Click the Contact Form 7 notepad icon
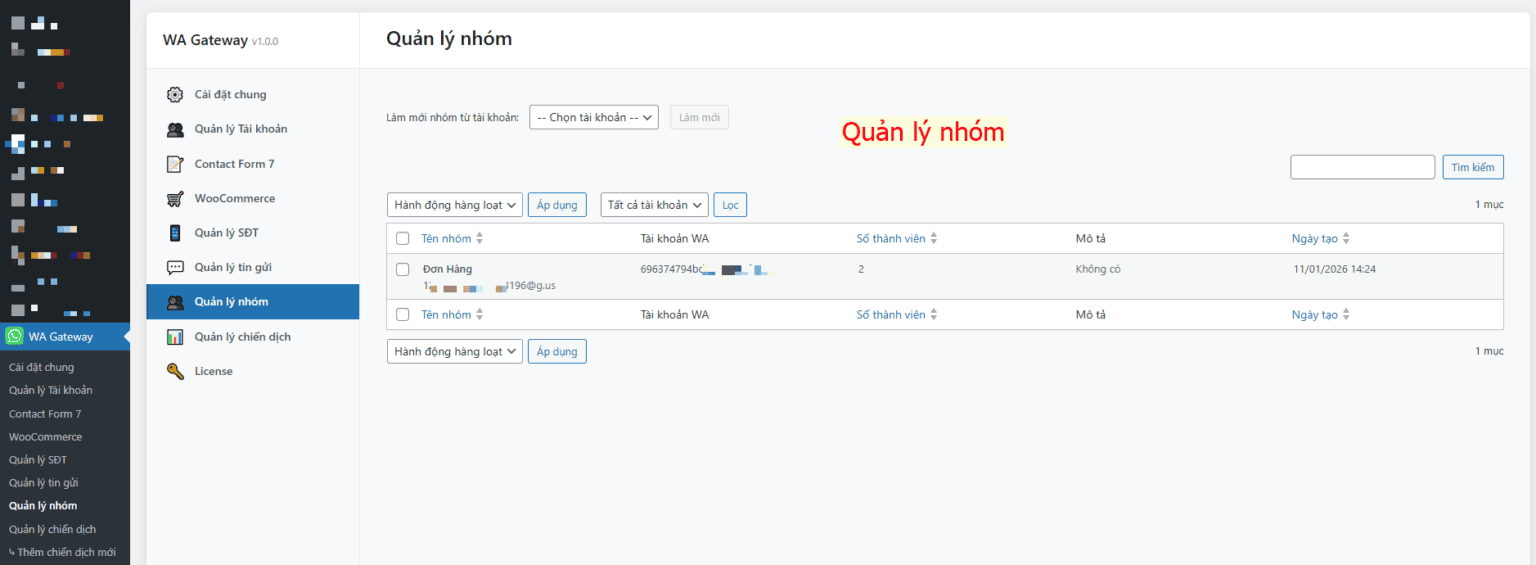Screen dimensions: 1536x565 [175, 164]
